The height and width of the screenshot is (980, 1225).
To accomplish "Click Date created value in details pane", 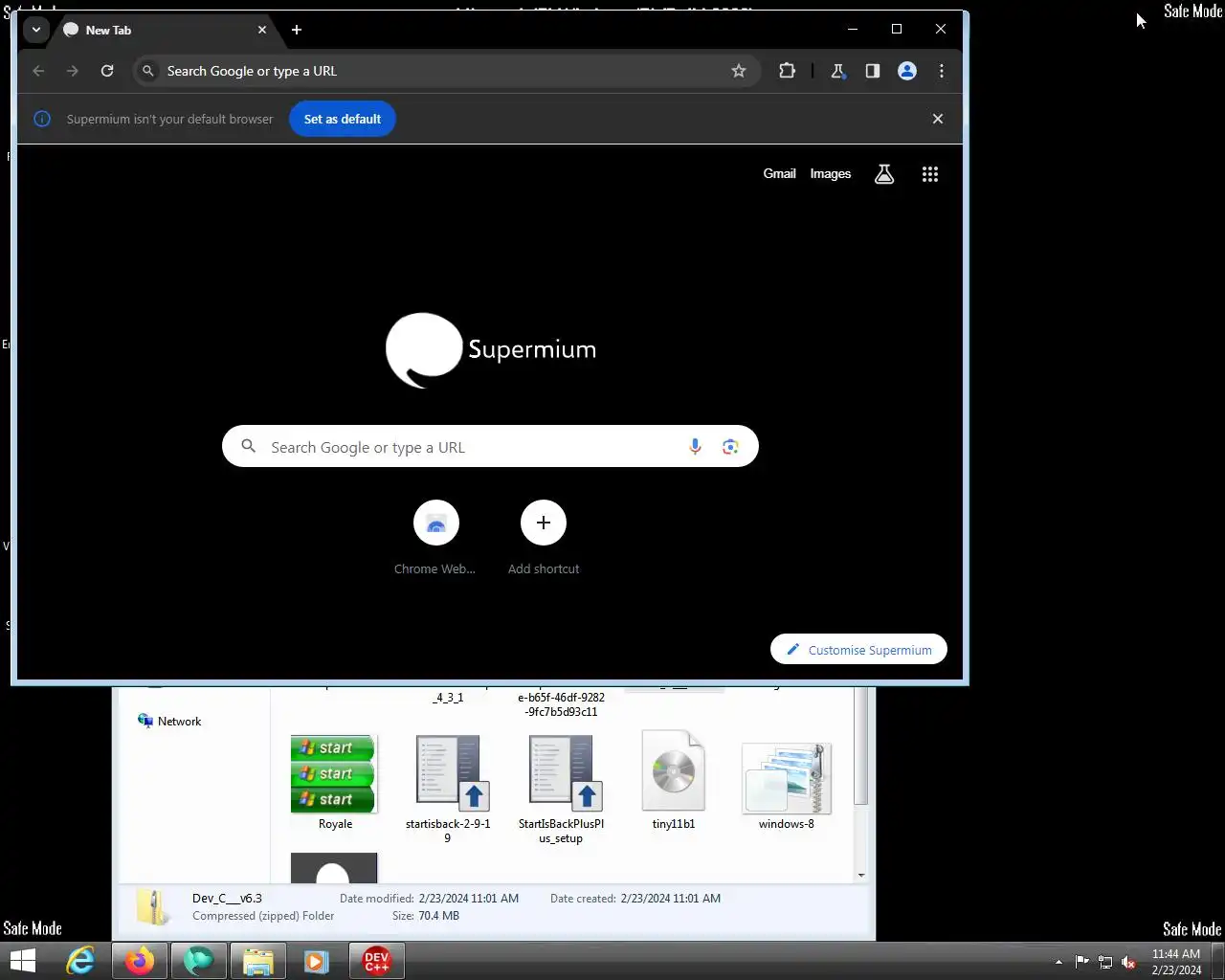I will coord(671,899).
